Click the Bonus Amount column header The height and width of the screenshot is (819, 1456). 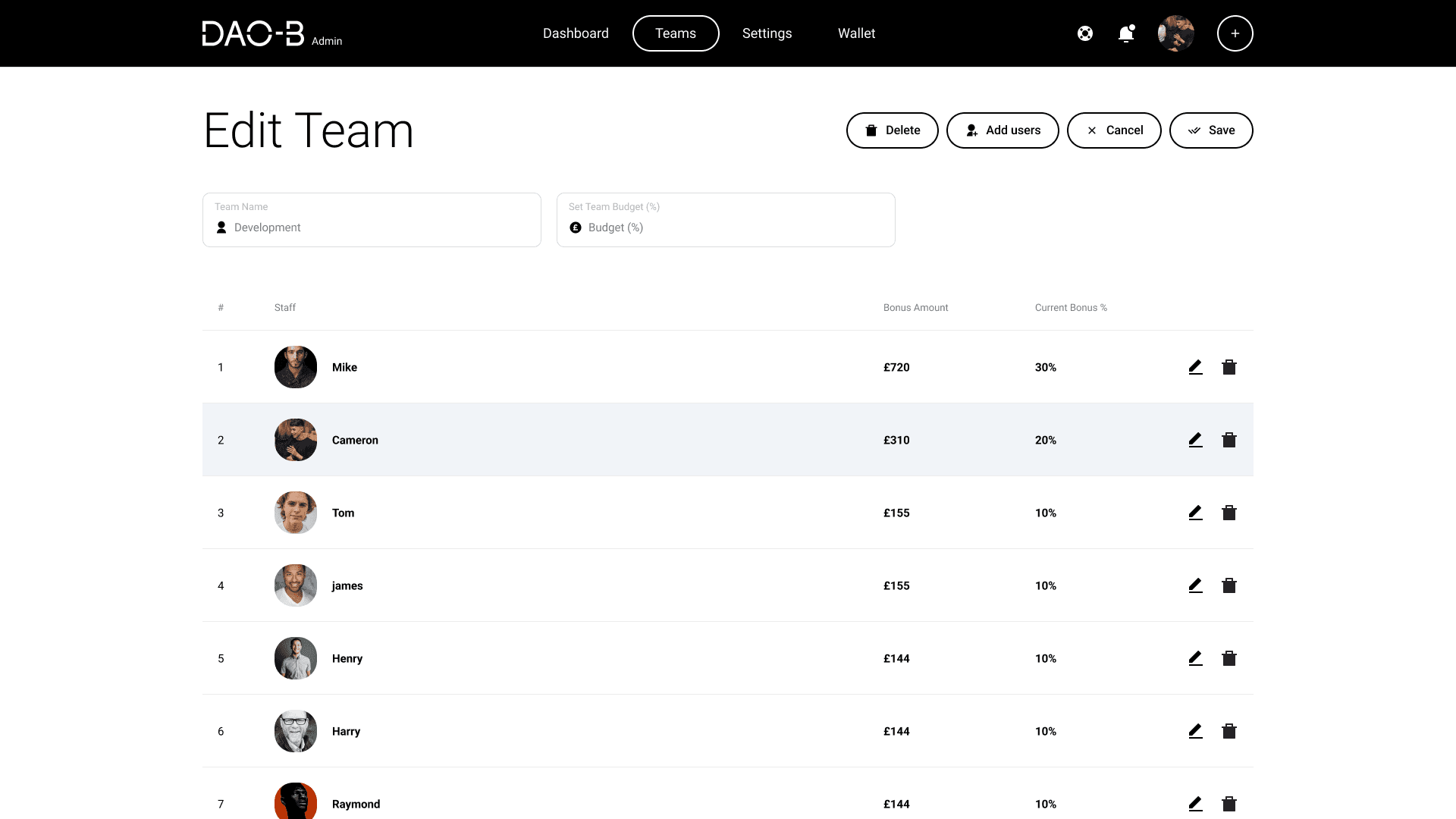915,308
